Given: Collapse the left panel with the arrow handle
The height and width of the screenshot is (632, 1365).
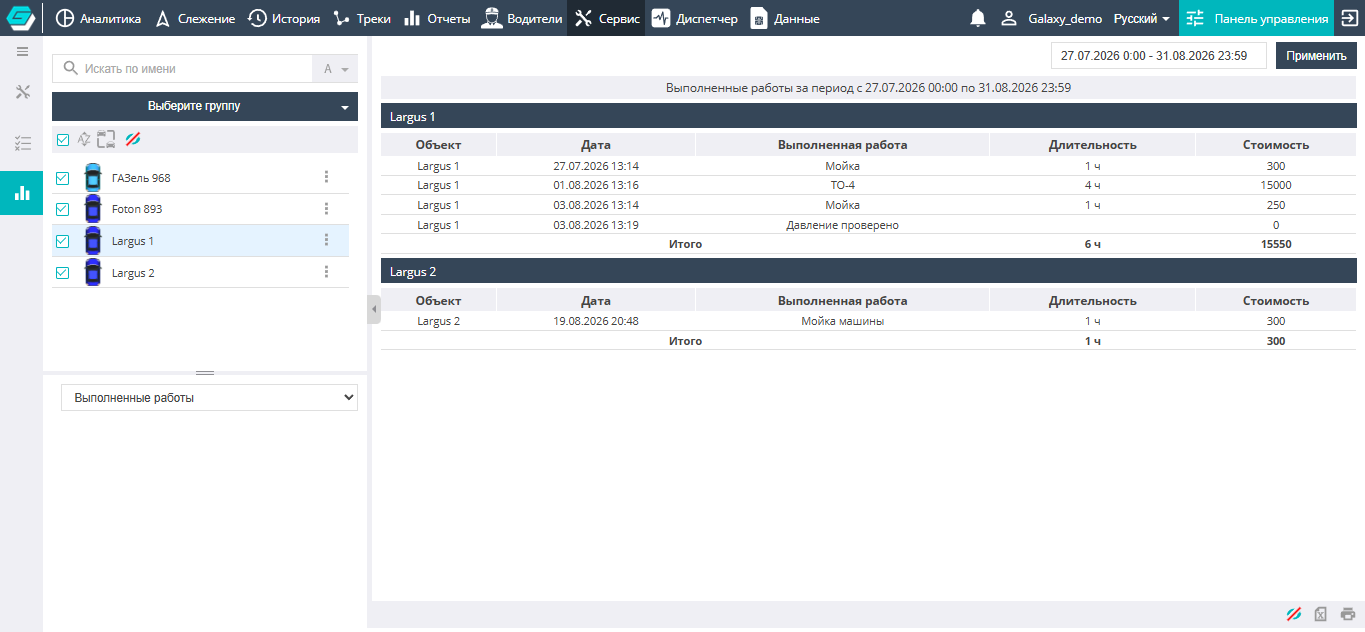Looking at the screenshot, I should [374, 310].
